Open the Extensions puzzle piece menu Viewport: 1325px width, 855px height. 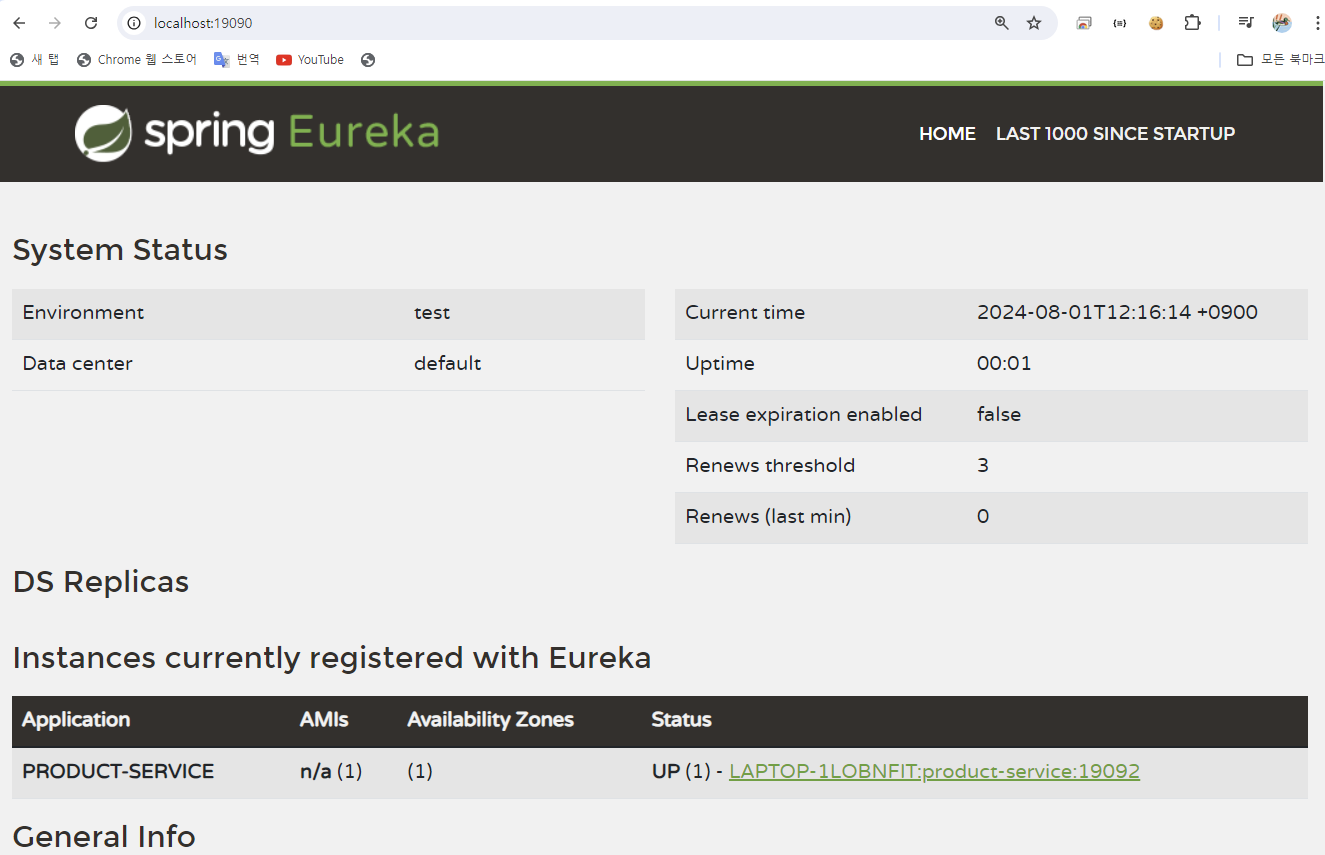tap(1192, 23)
